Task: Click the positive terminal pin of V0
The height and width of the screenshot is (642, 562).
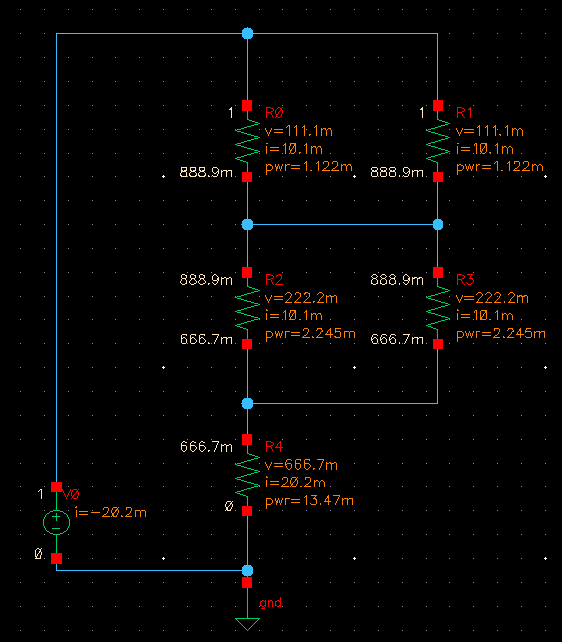Action: 56,487
